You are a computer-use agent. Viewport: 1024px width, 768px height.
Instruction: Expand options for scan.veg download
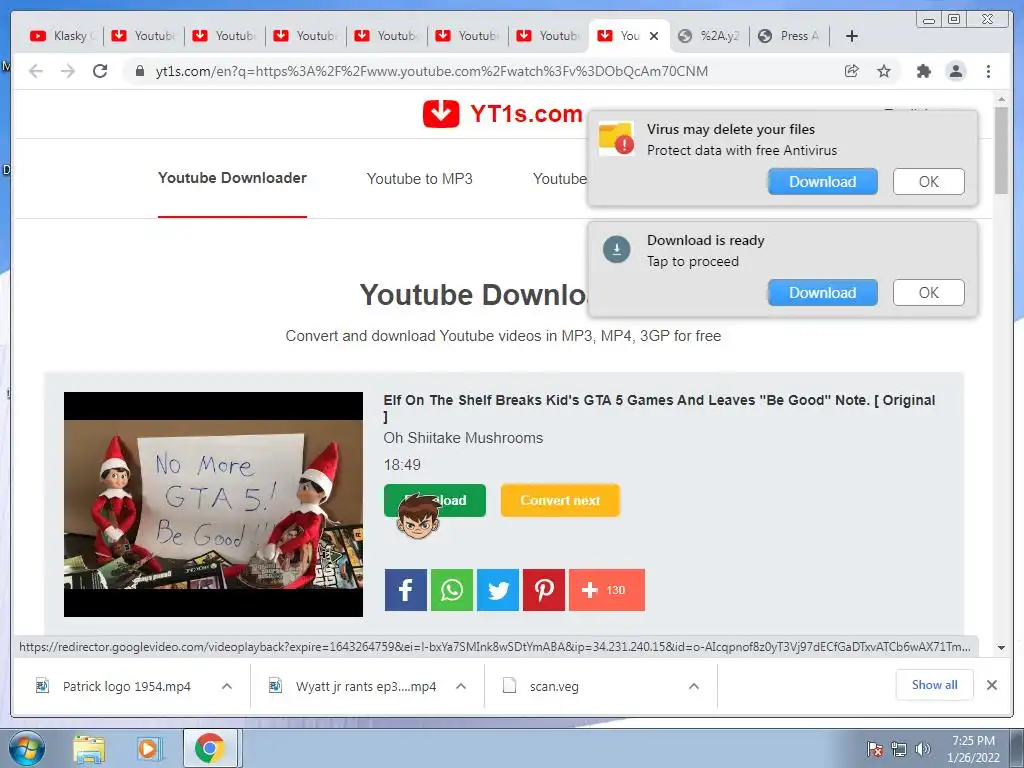click(694, 686)
